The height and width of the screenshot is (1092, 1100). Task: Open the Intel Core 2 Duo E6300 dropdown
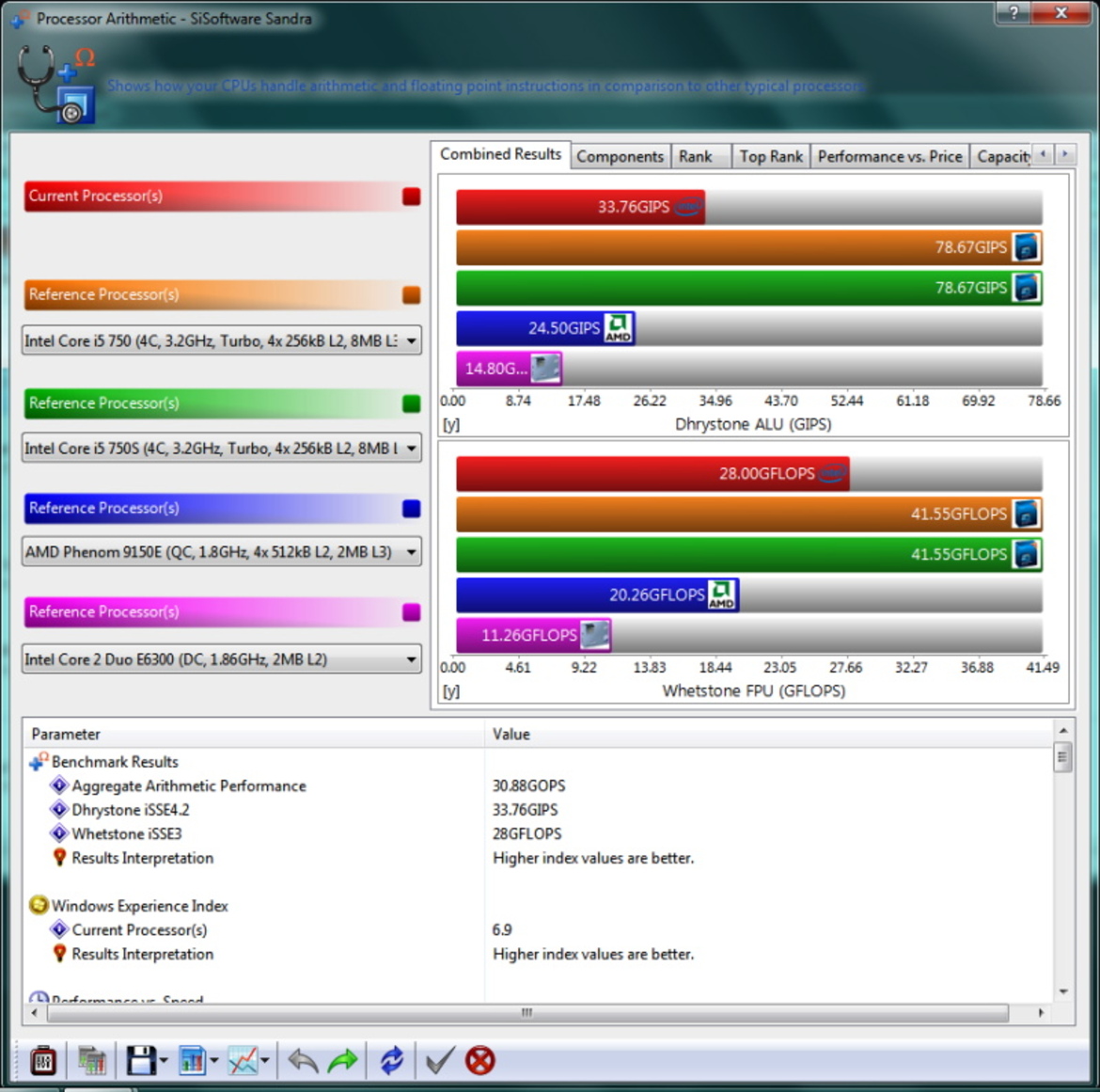tap(222, 659)
